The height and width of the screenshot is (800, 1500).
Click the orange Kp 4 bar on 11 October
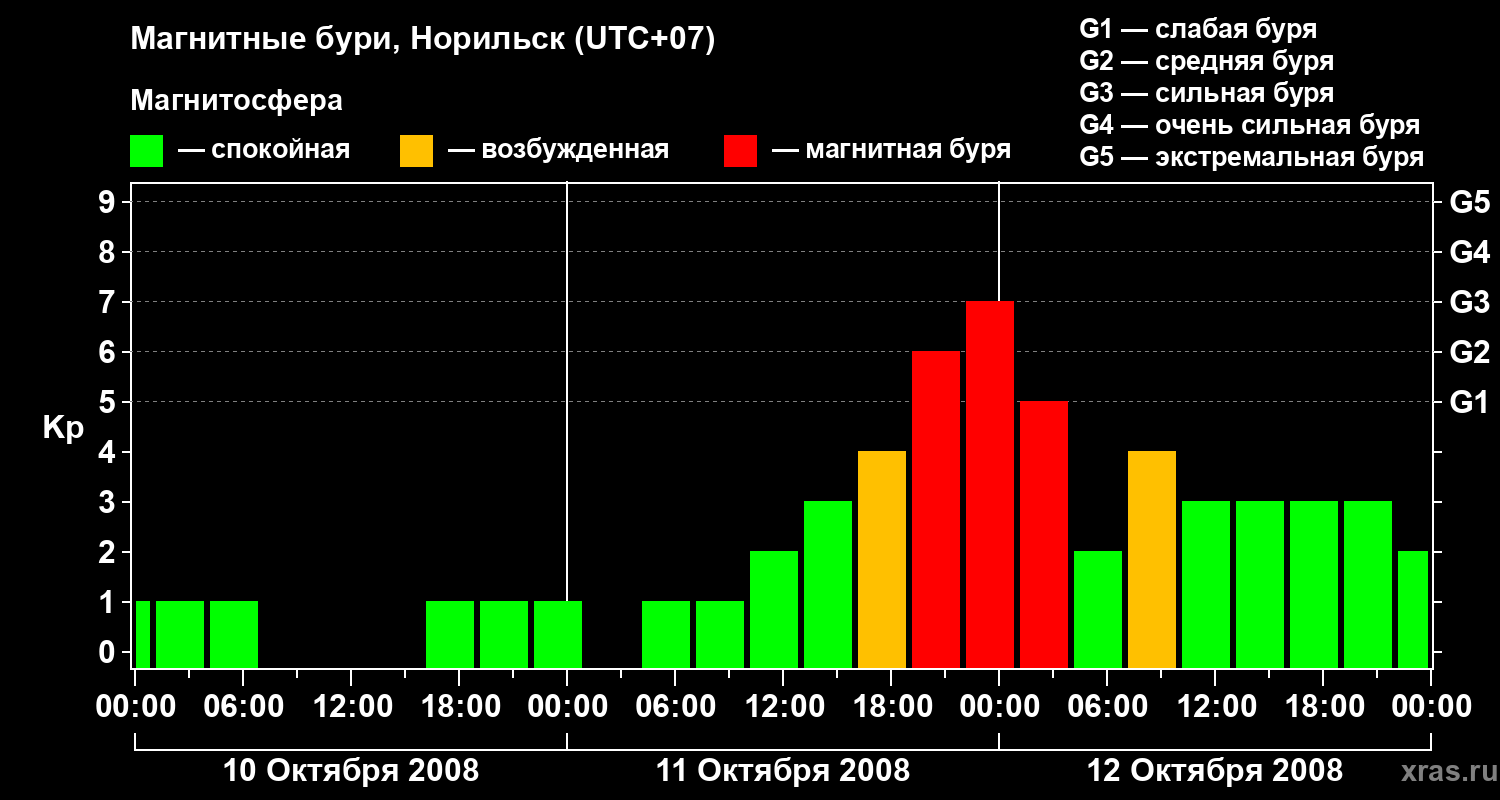(x=882, y=560)
